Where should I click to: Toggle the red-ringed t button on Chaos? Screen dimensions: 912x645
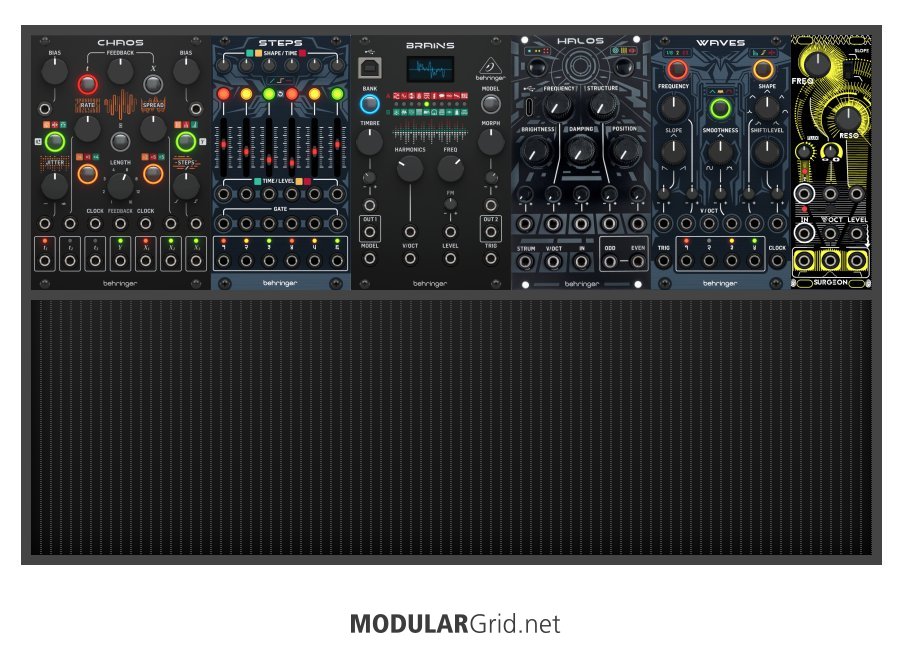[88, 84]
